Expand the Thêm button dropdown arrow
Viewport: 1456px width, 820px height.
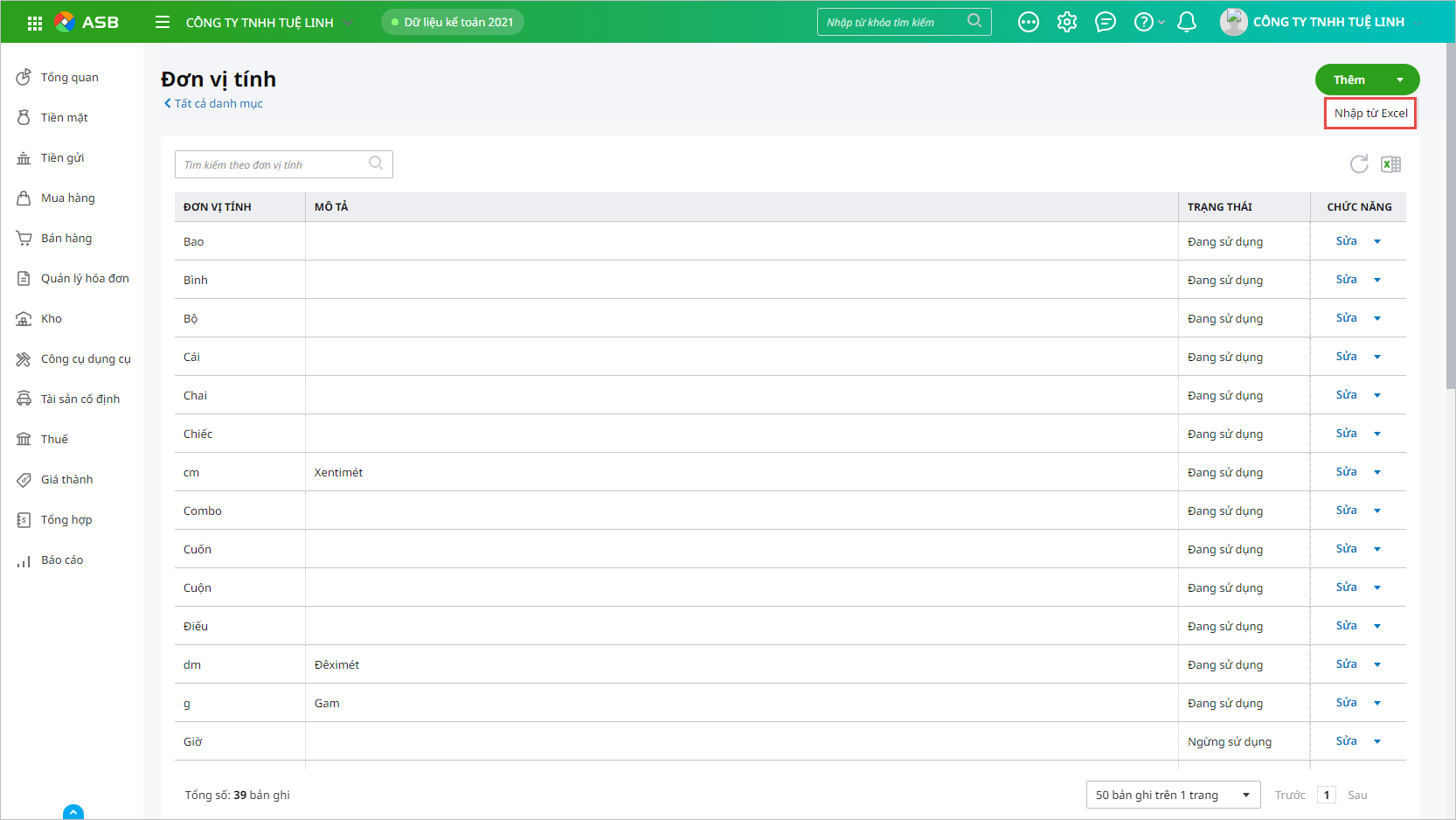(1400, 80)
